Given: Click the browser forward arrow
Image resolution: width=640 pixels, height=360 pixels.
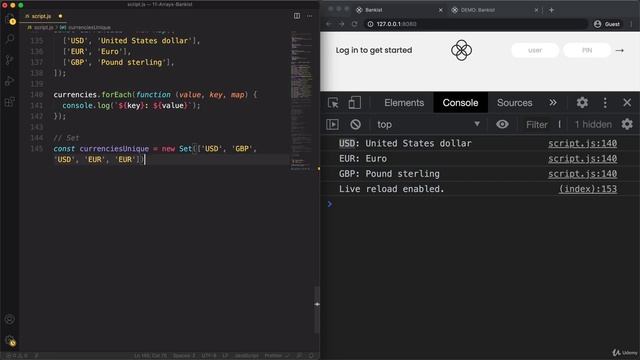Looking at the screenshot, I should click(x=342, y=24).
